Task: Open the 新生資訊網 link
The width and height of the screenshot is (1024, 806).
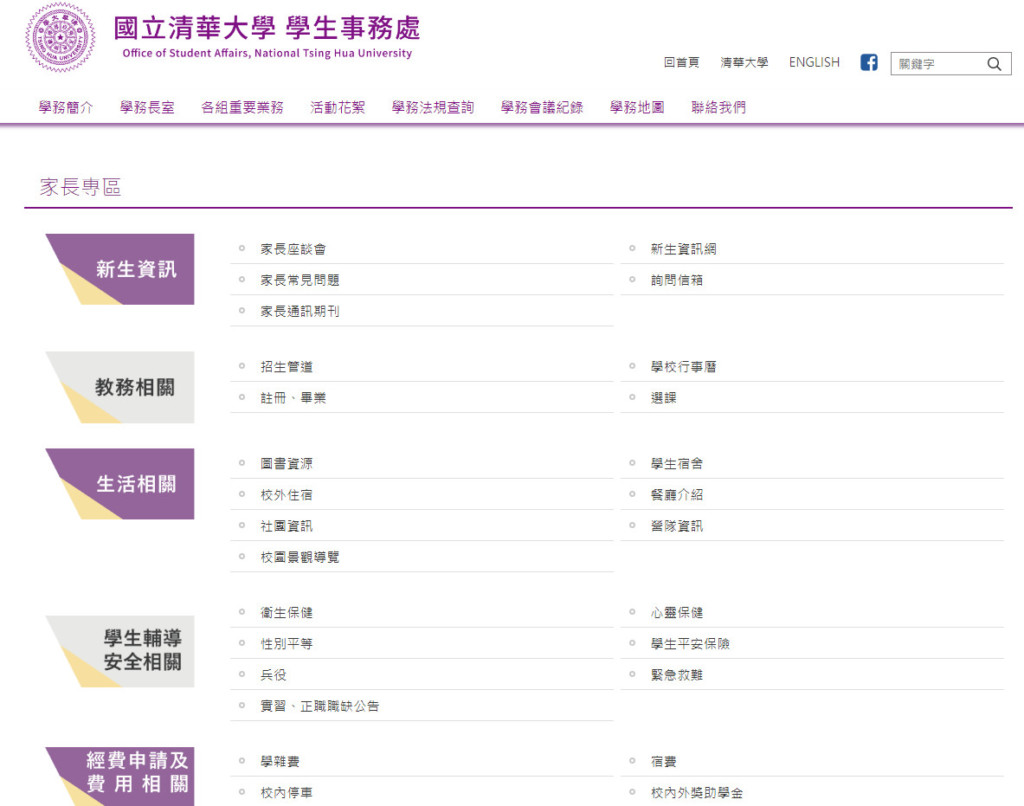Action: point(683,249)
